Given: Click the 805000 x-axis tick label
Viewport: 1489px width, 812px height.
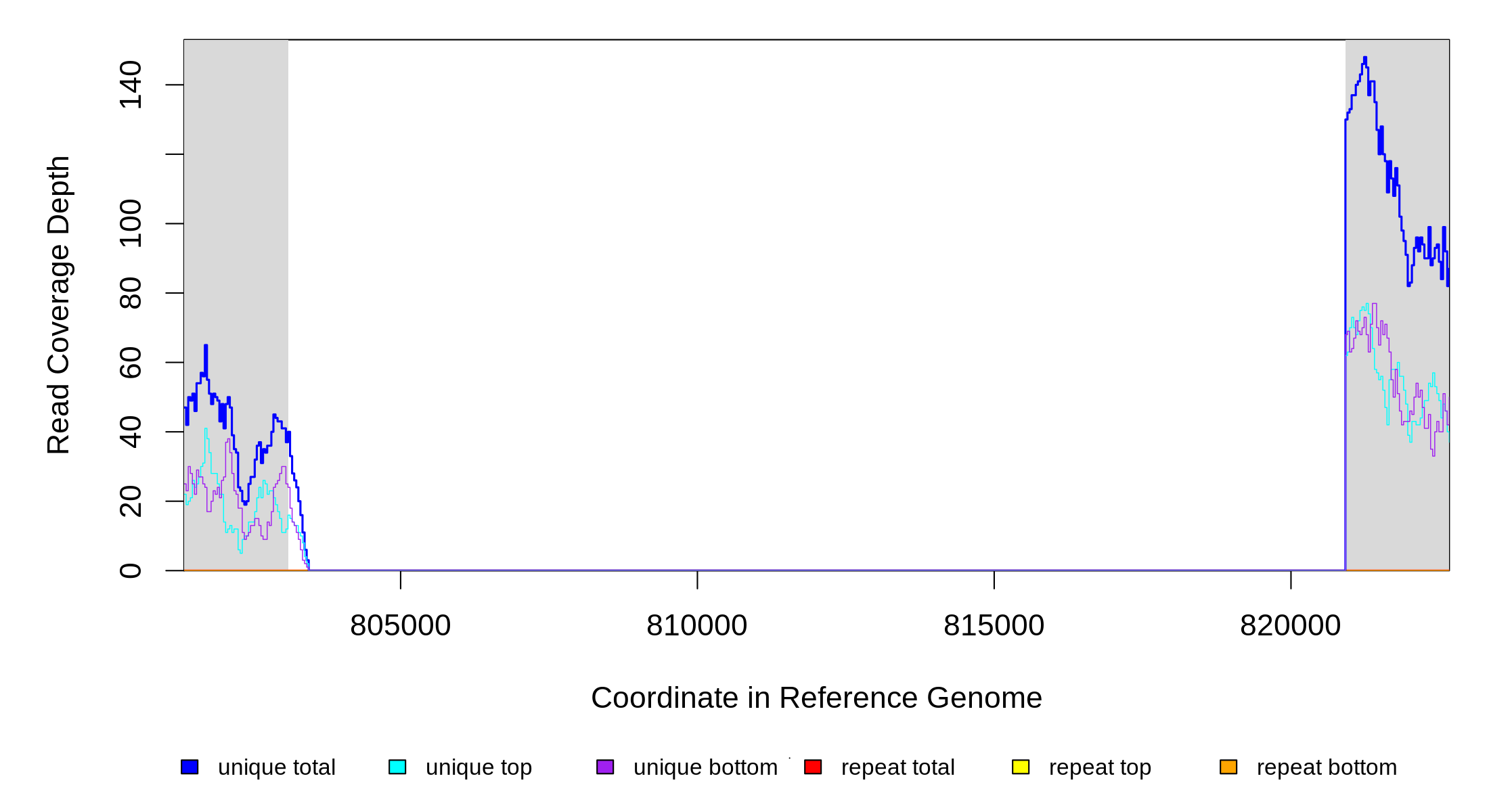Looking at the screenshot, I should coord(400,625).
